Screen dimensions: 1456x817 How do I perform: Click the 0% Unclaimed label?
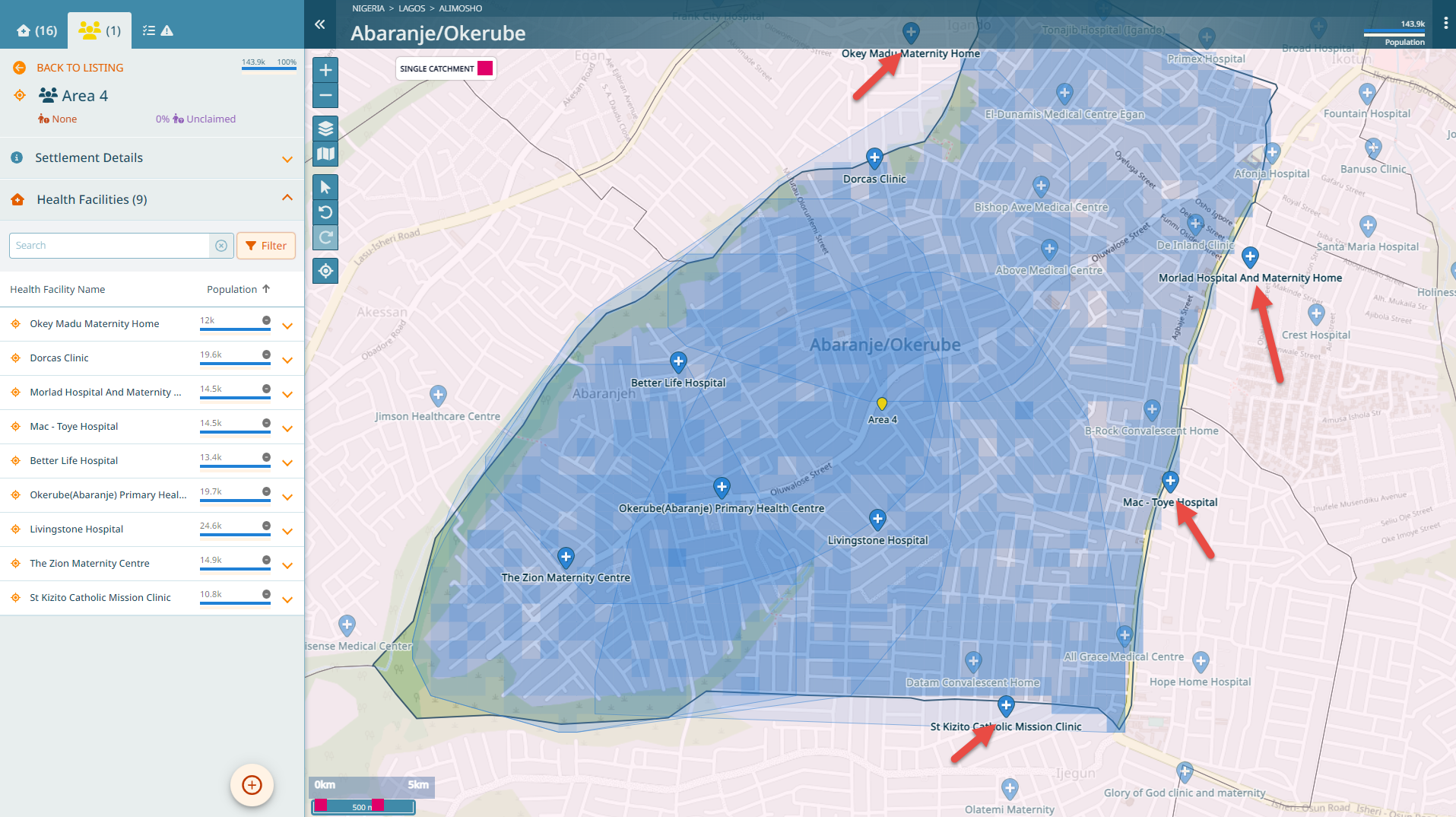[x=195, y=119]
